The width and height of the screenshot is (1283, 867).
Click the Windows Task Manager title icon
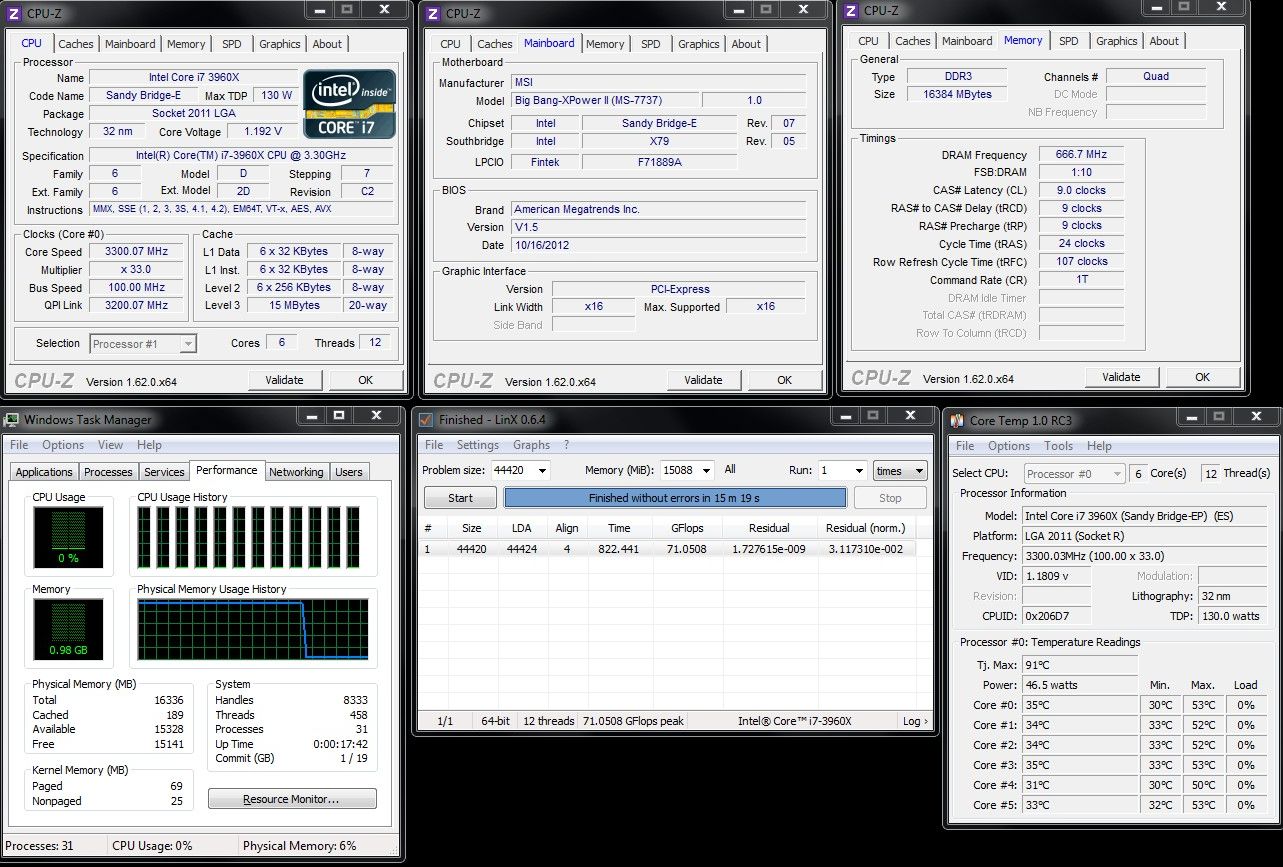coord(12,420)
